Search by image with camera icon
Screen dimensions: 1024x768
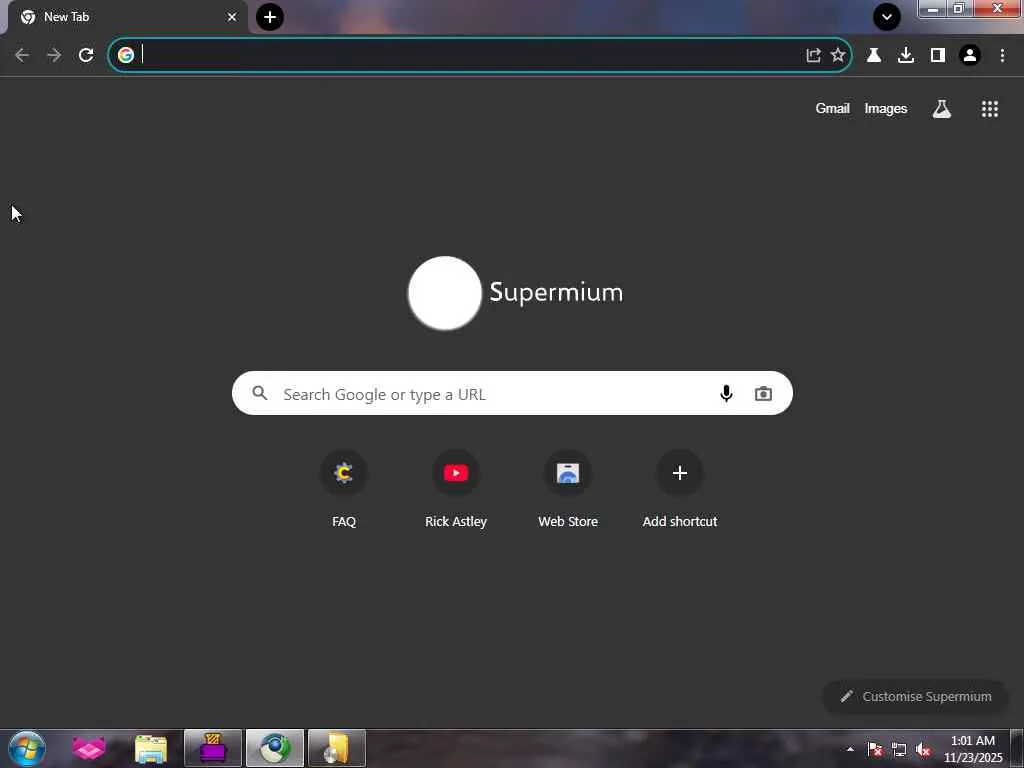click(763, 393)
